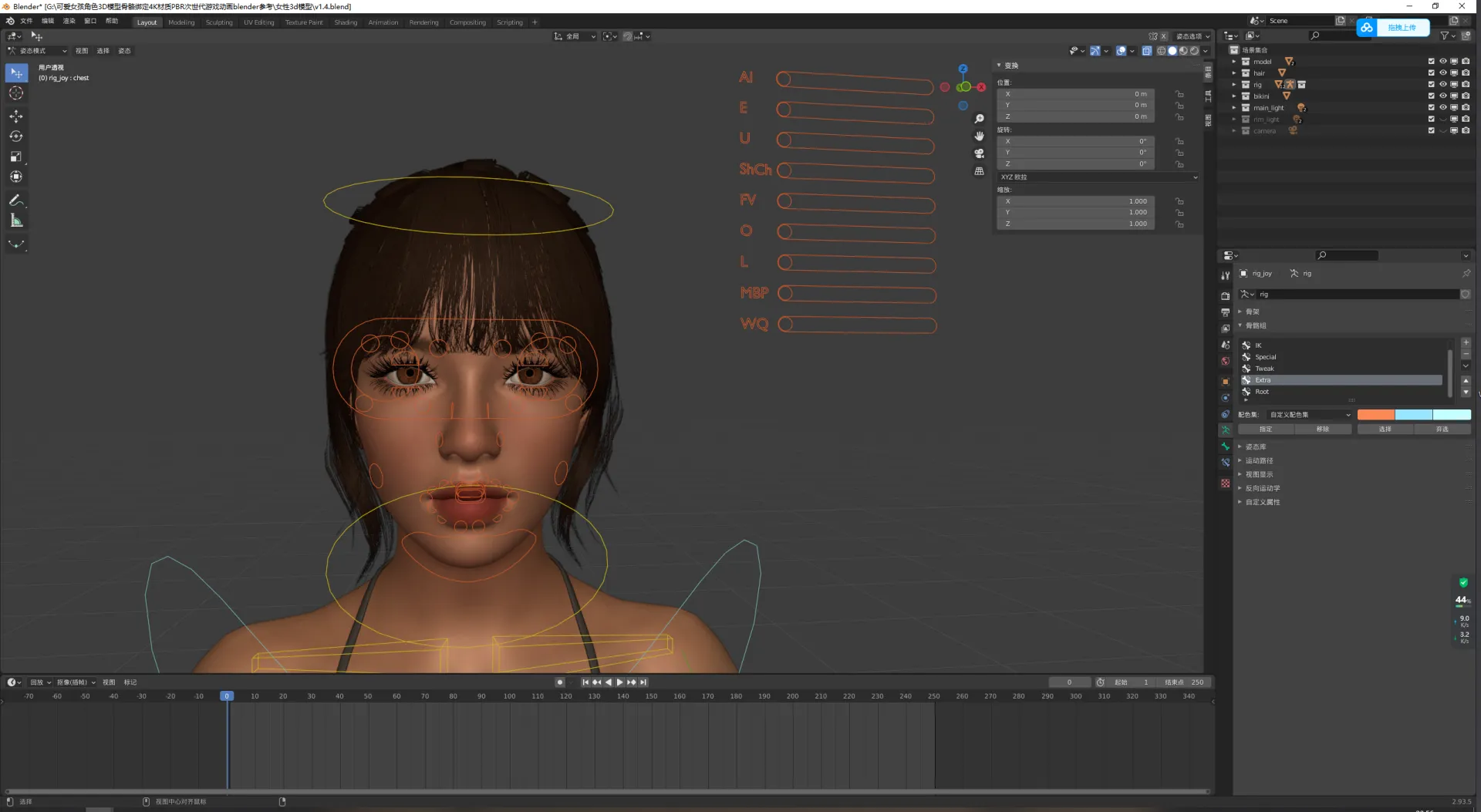Click the 弃选 button
The width and height of the screenshot is (1481, 812).
pos(1442,430)
